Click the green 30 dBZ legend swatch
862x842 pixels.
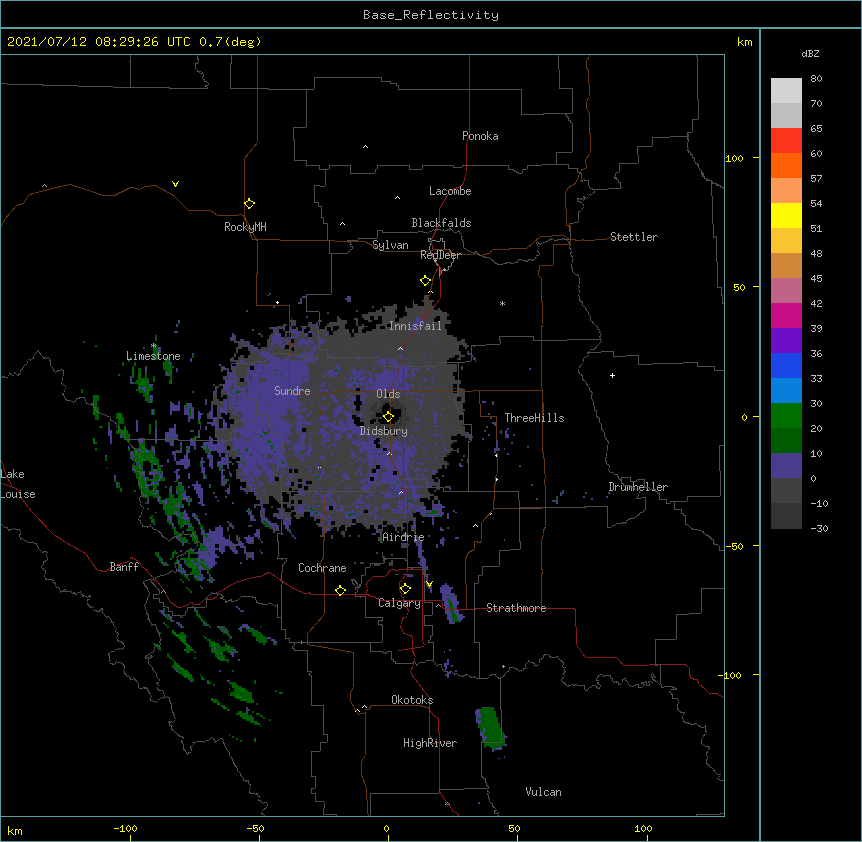[x=786, y=416]
